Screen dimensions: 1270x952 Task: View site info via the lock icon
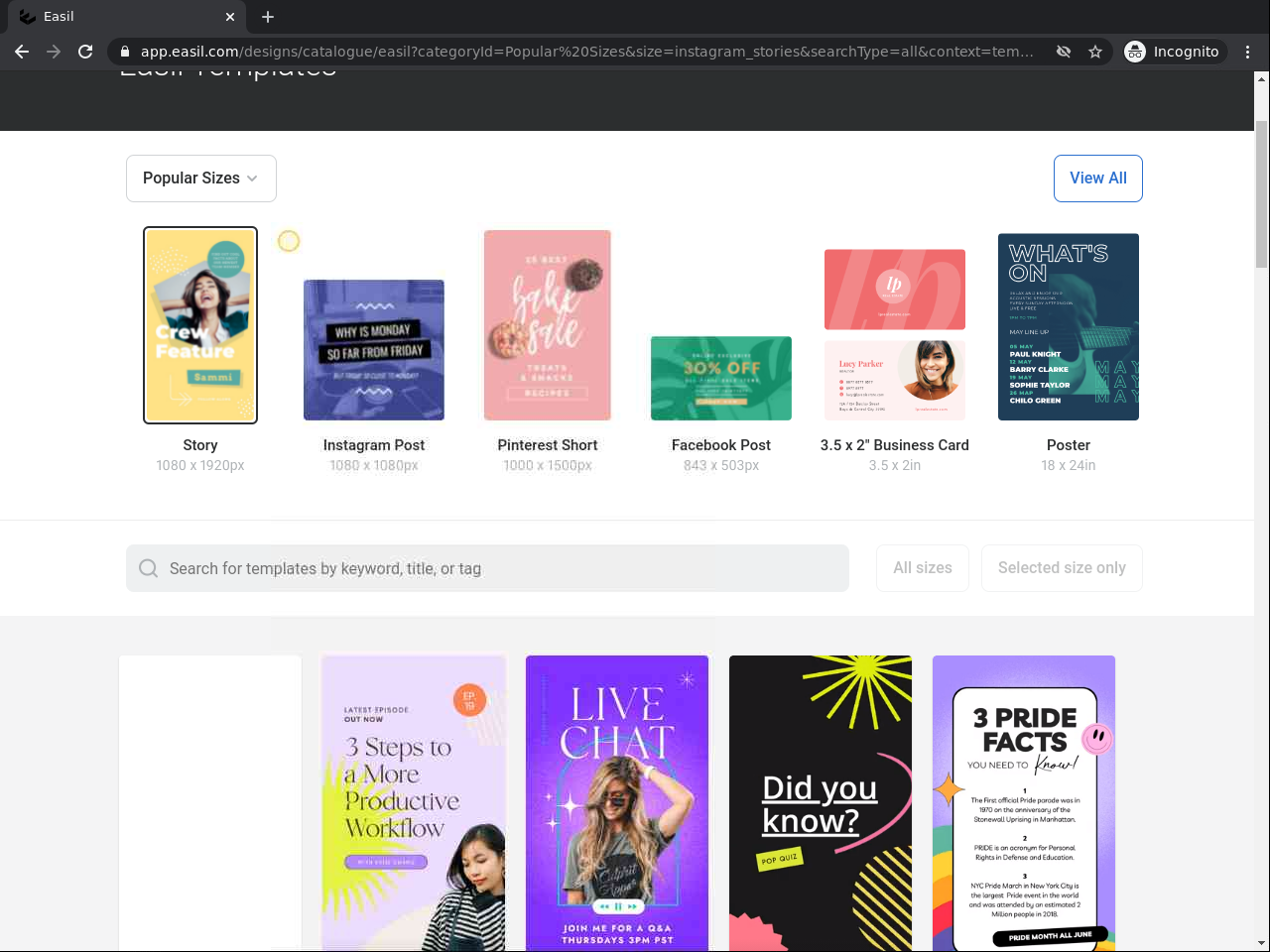124,52
